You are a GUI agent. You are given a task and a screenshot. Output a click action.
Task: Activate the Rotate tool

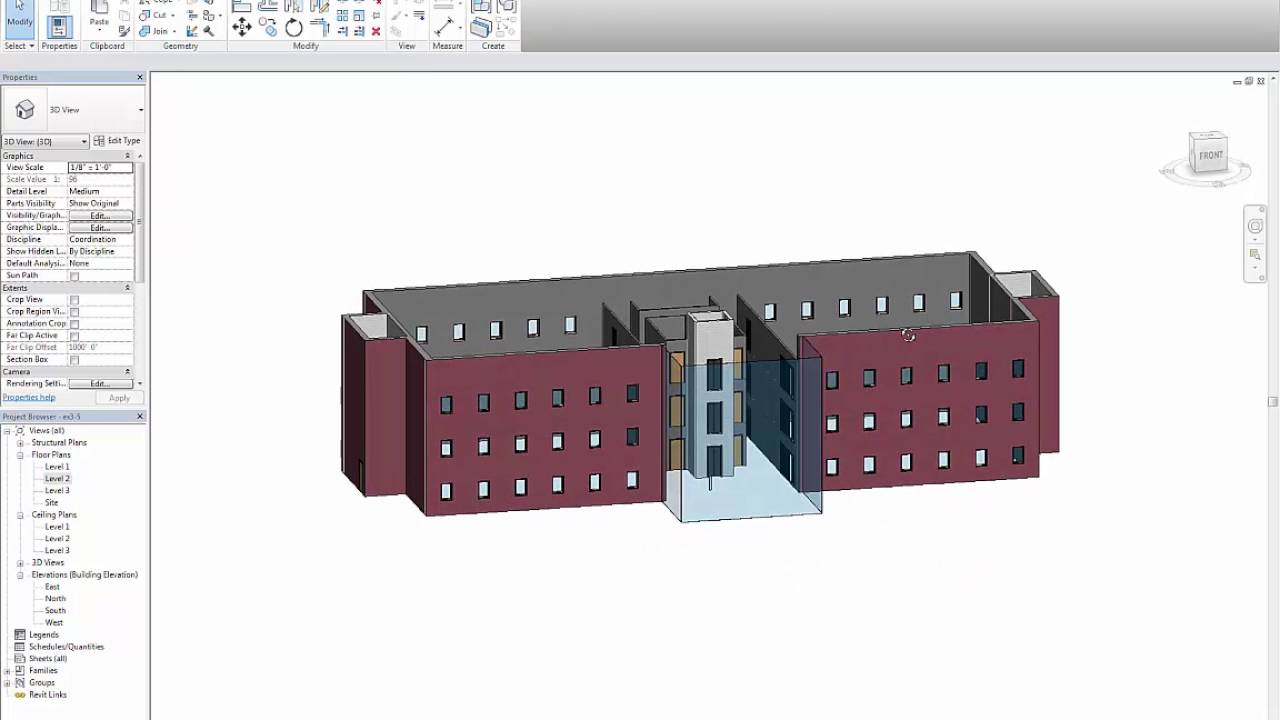click(x=294, y=28)
